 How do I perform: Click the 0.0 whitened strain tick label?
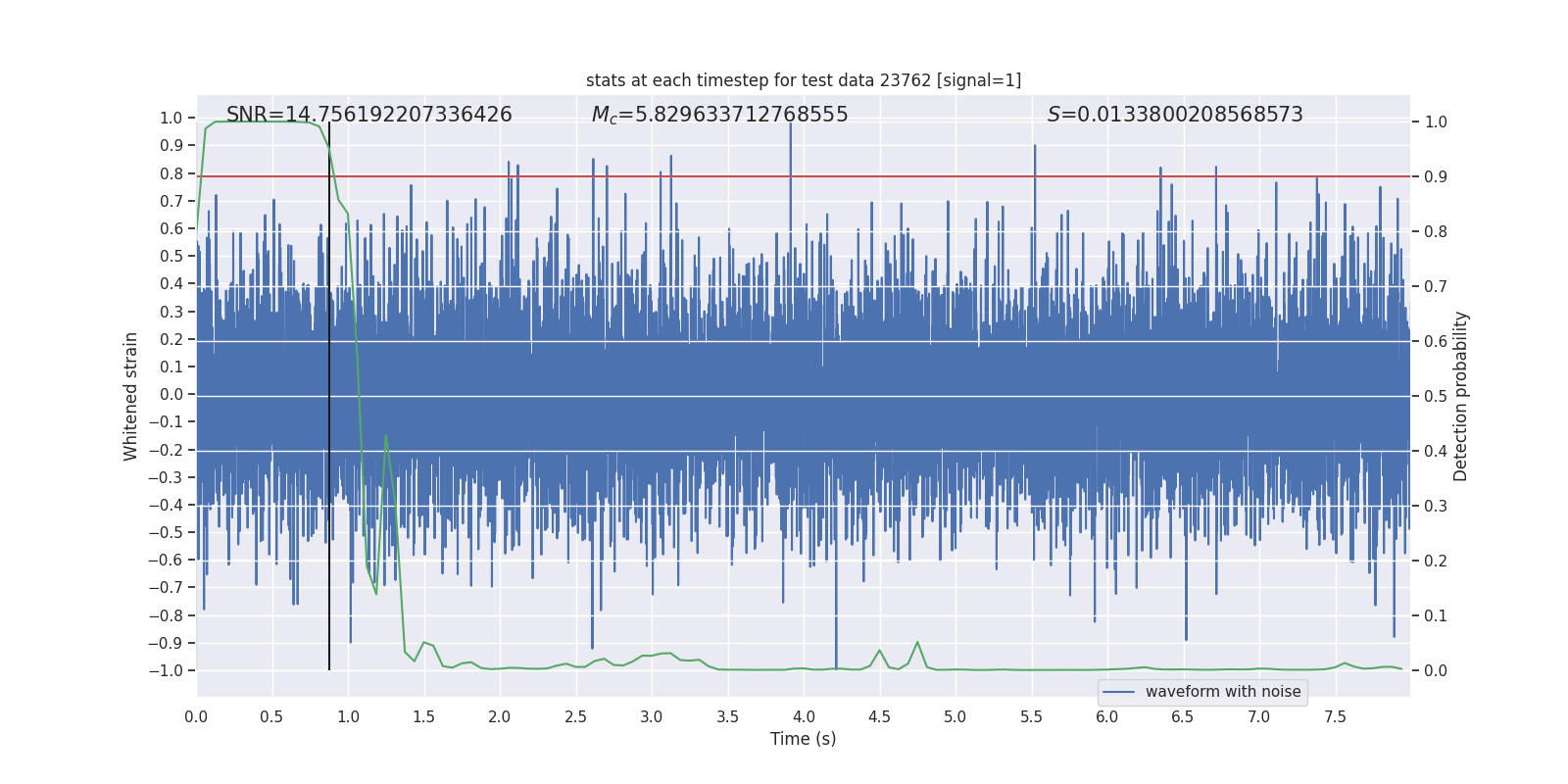pyautogui.click(x=171, y=394)
